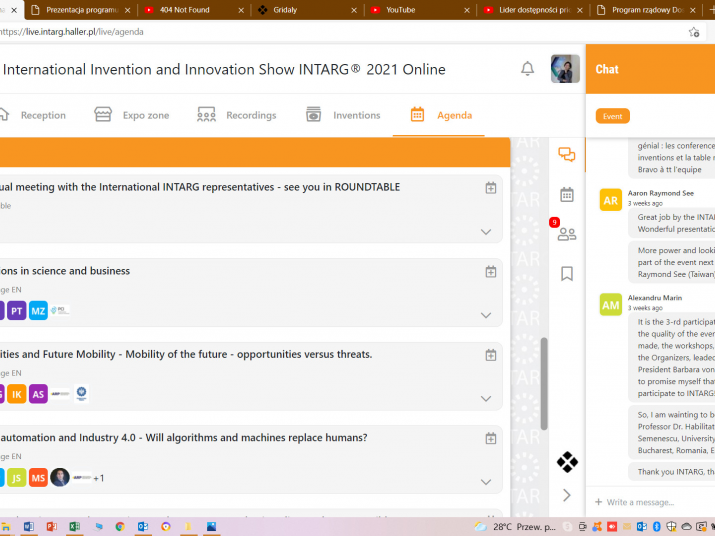Image resolution: width=715 pixels, height=536 pixels.
Task: Open the bookmarks icon in sidebar
Action: [x=567, y=273]
